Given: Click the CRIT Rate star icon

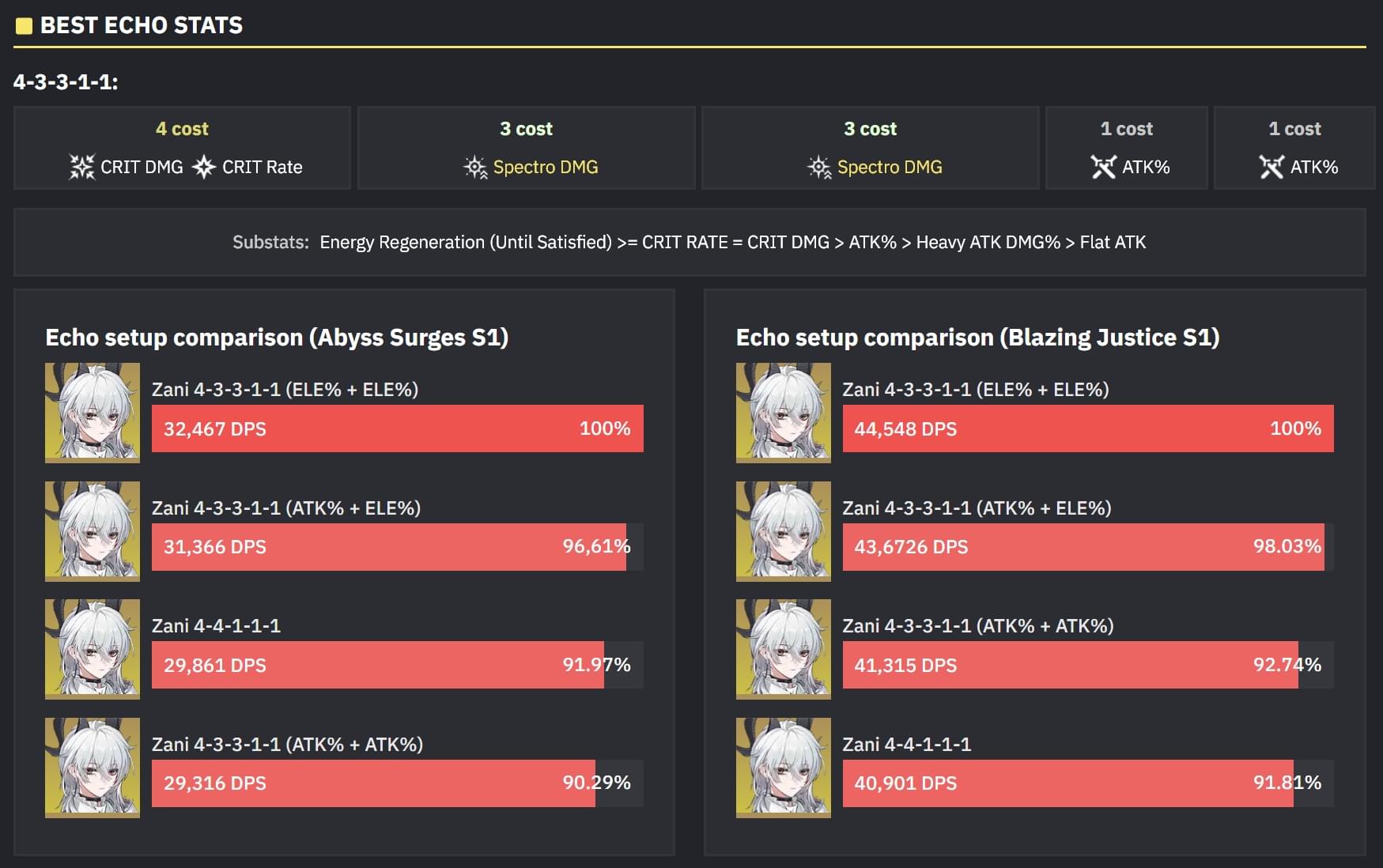Looking at the screenshot, I should 204,167.
